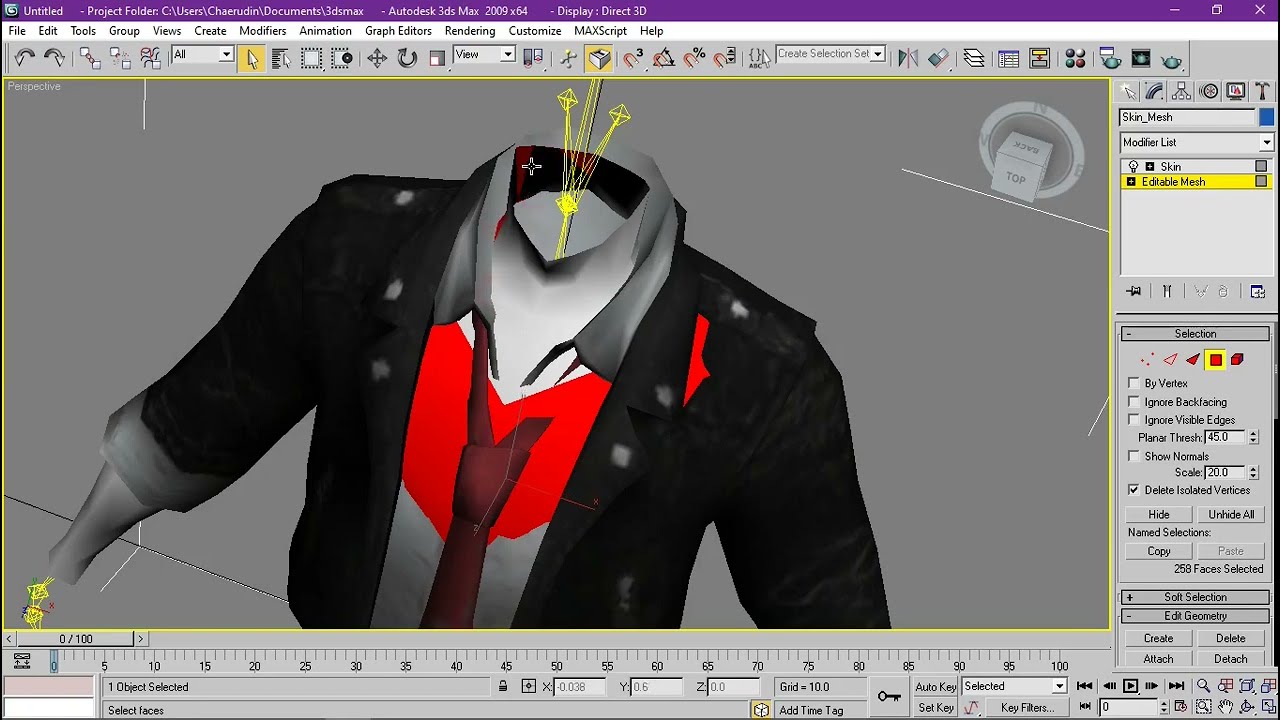Toggle the Angle Snap icon
The width and height of the screenshot is (1280, 720).
coord(664,58)
